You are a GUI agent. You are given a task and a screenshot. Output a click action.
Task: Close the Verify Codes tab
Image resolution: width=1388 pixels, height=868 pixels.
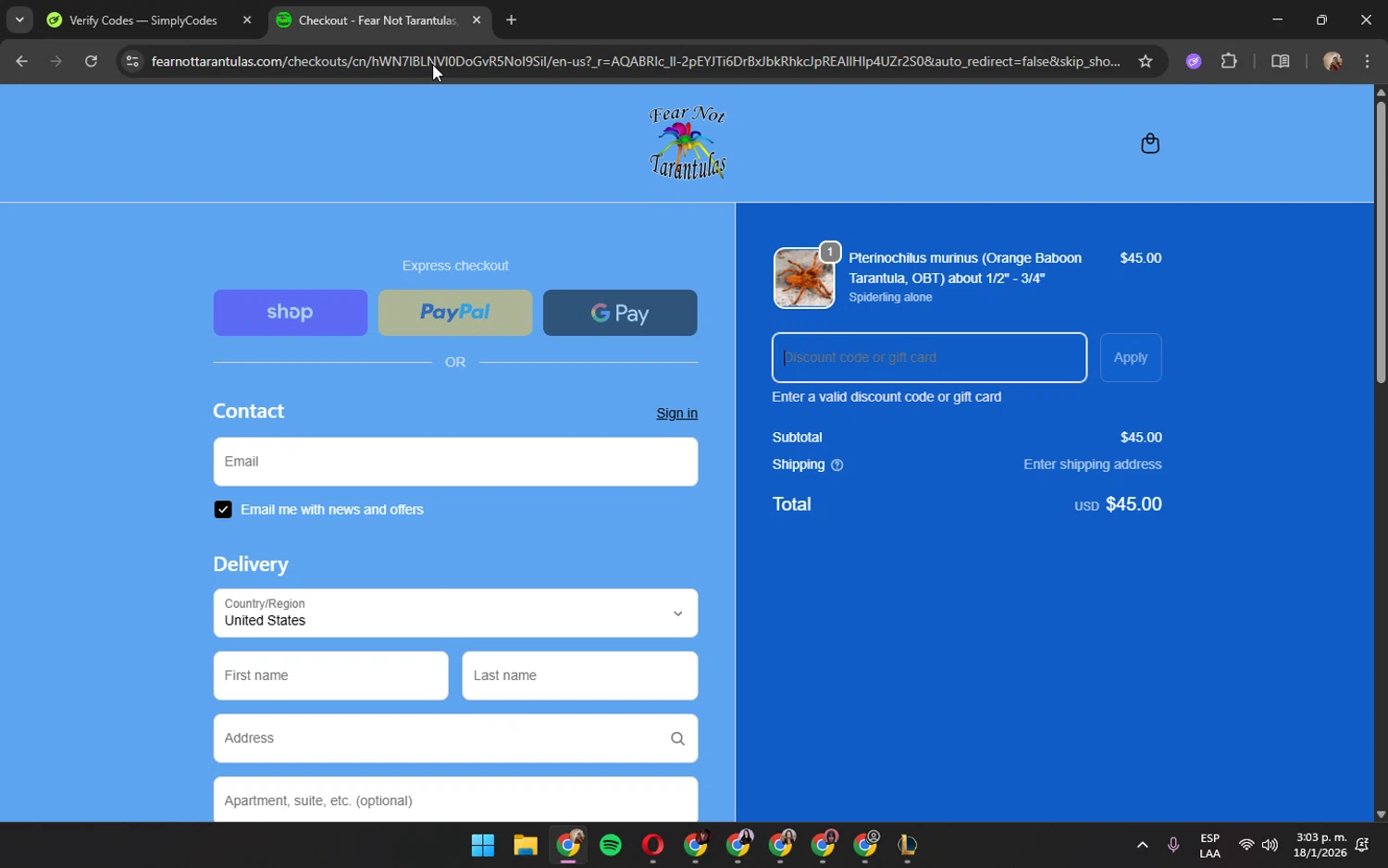tap(247, 19)
